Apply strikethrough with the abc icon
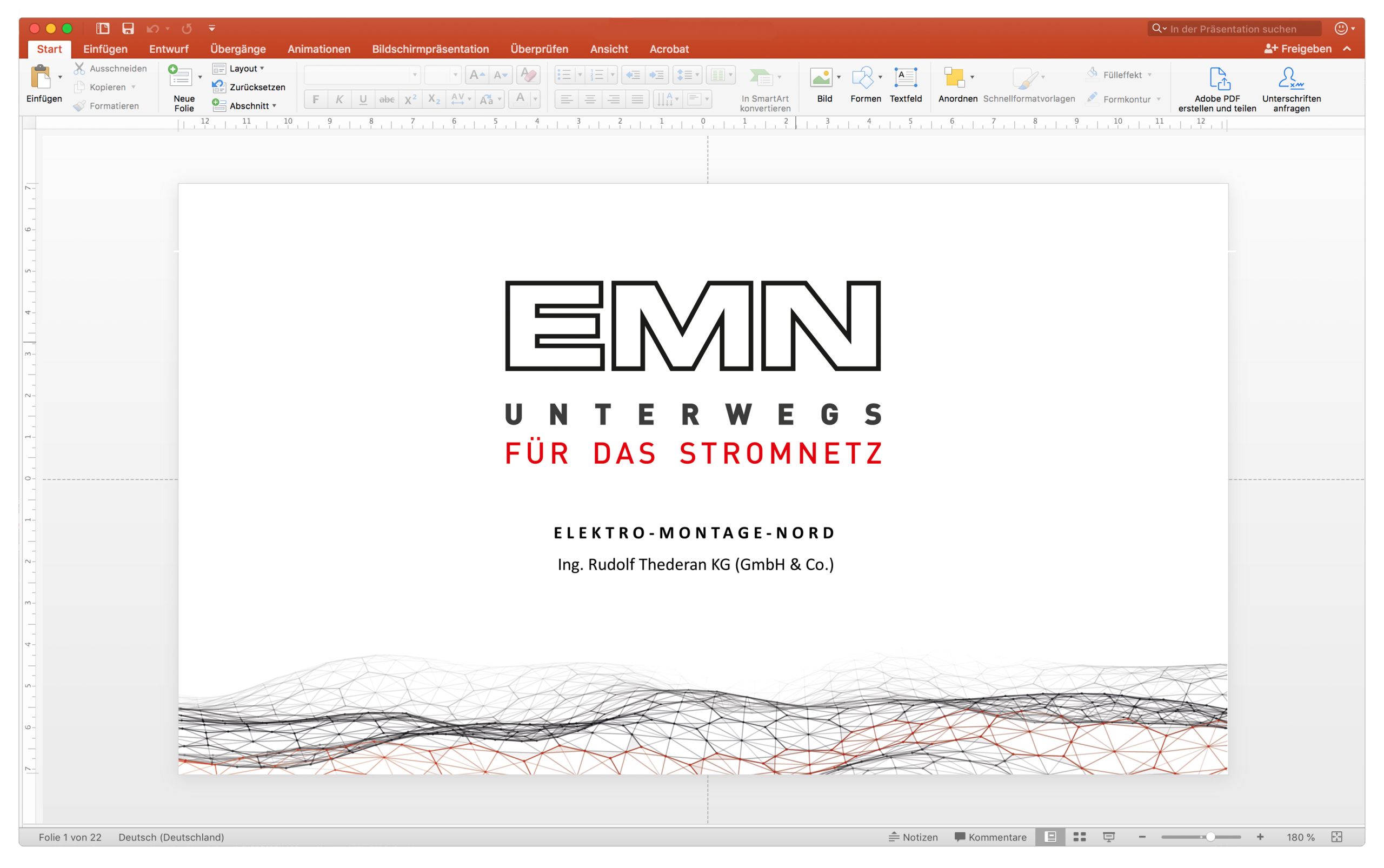The image size is (1384, 868). click(x=387, y=99)
